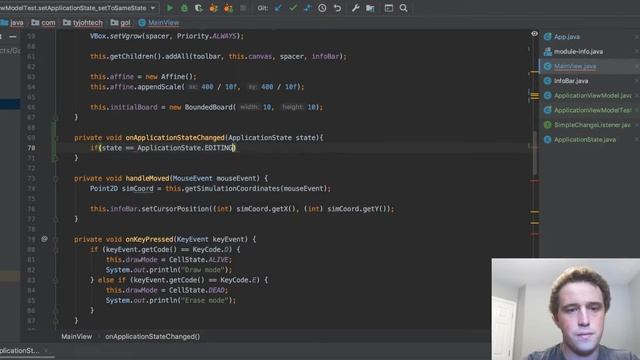Navigate to gol breadcrumb folder

(121, 22)
